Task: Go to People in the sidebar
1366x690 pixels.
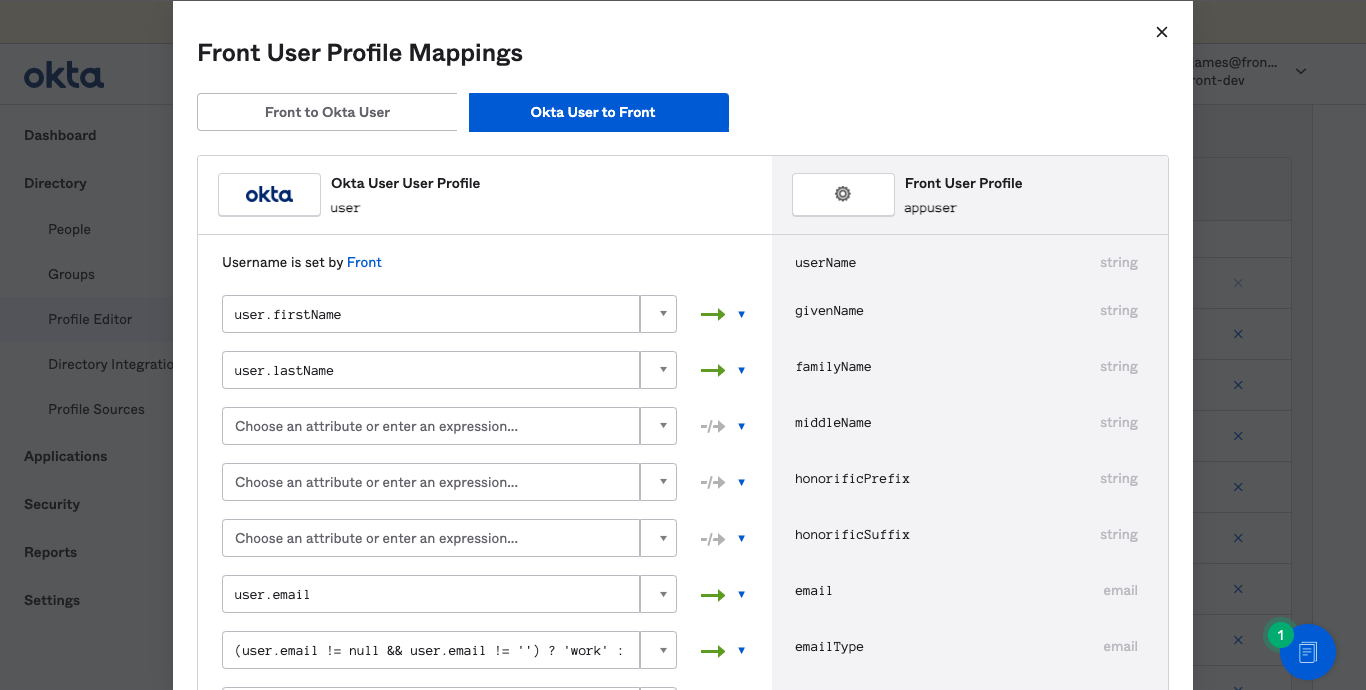Action: [x=69, y=229]
